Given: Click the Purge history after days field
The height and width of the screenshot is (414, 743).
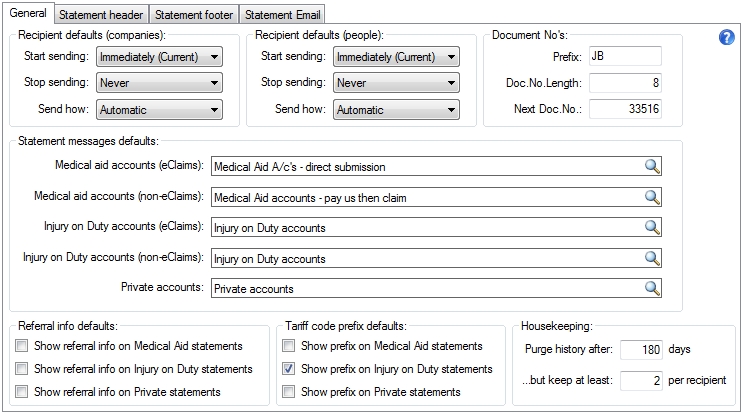Looking at the screenshot, I should 641,350.
